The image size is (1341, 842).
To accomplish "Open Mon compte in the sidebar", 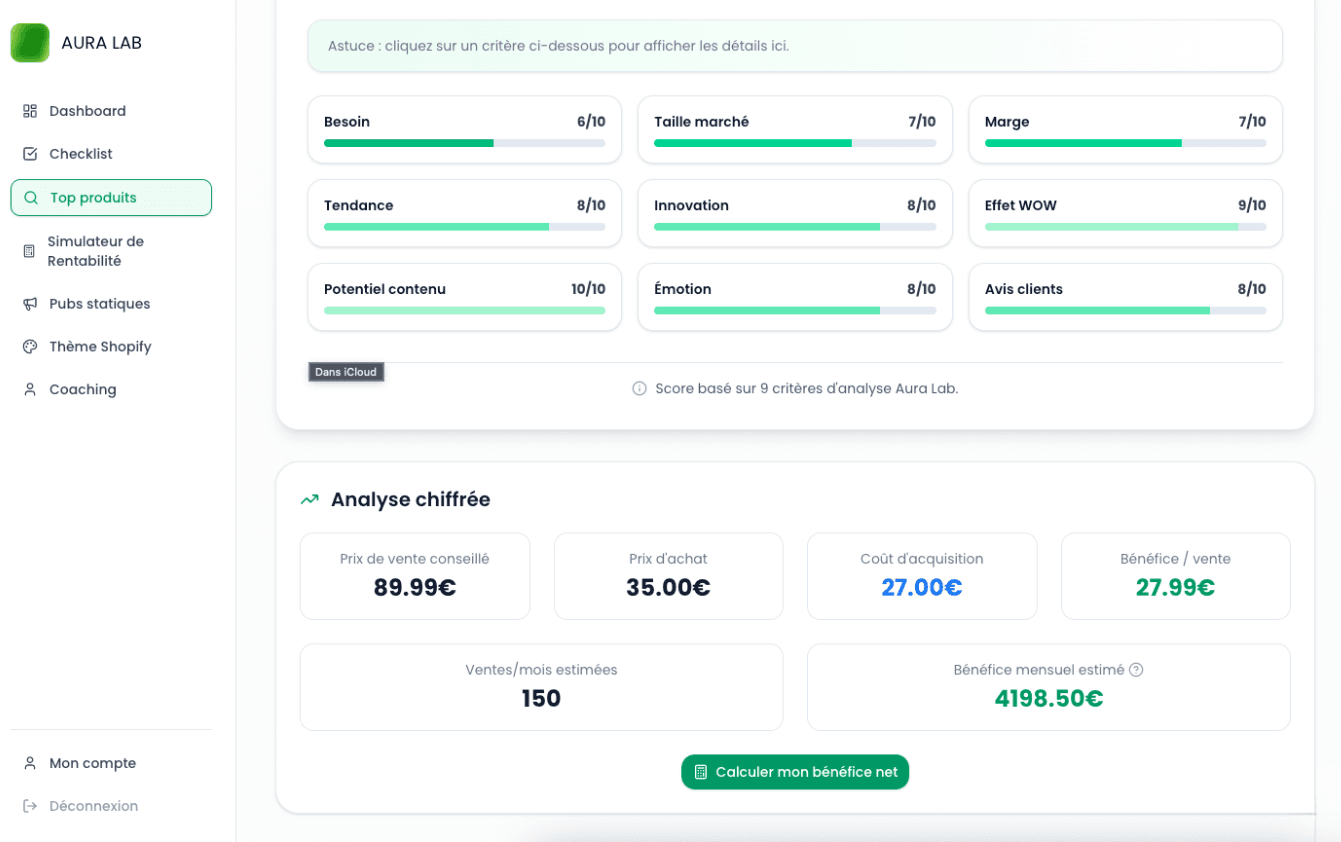I will coord(92,763).
